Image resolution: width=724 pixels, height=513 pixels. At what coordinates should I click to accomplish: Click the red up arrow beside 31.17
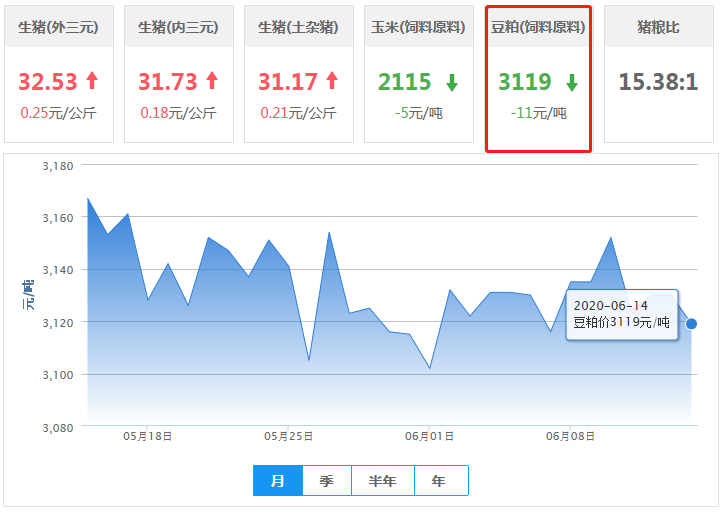click(332, 81)
